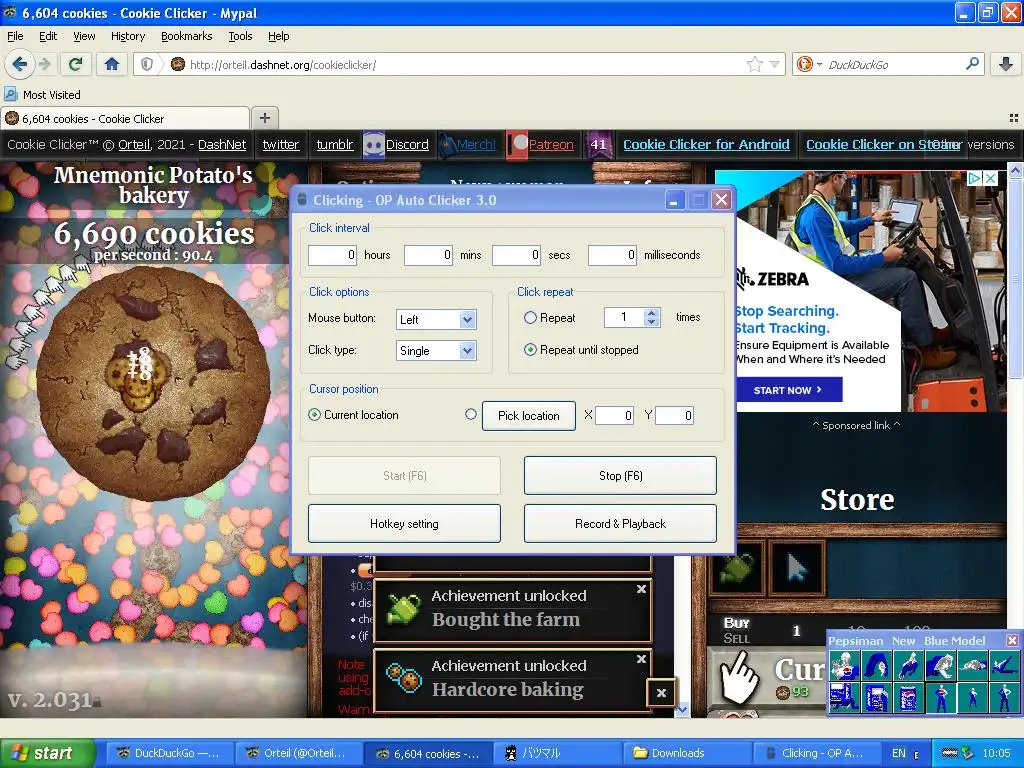Close the Zebra ad with its X icon
Screen dimensions: 1024x768
click(991, 178)
